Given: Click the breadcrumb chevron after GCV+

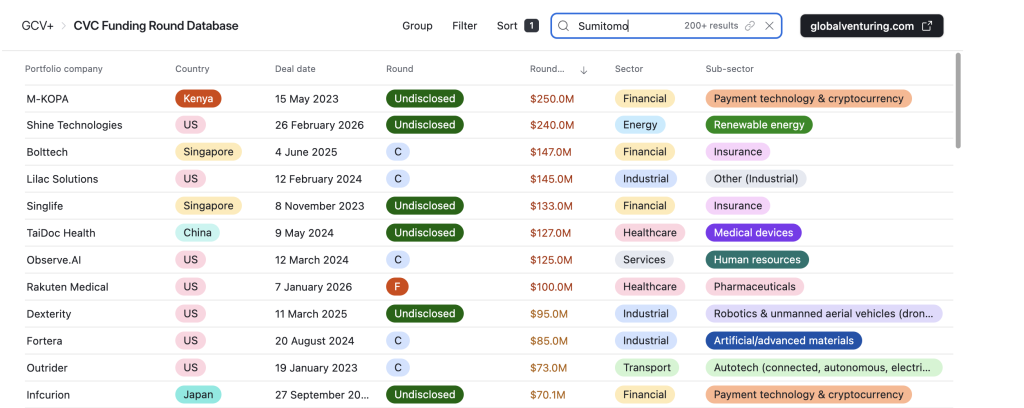Looking at the screenshot, I should tap(63, 26).
